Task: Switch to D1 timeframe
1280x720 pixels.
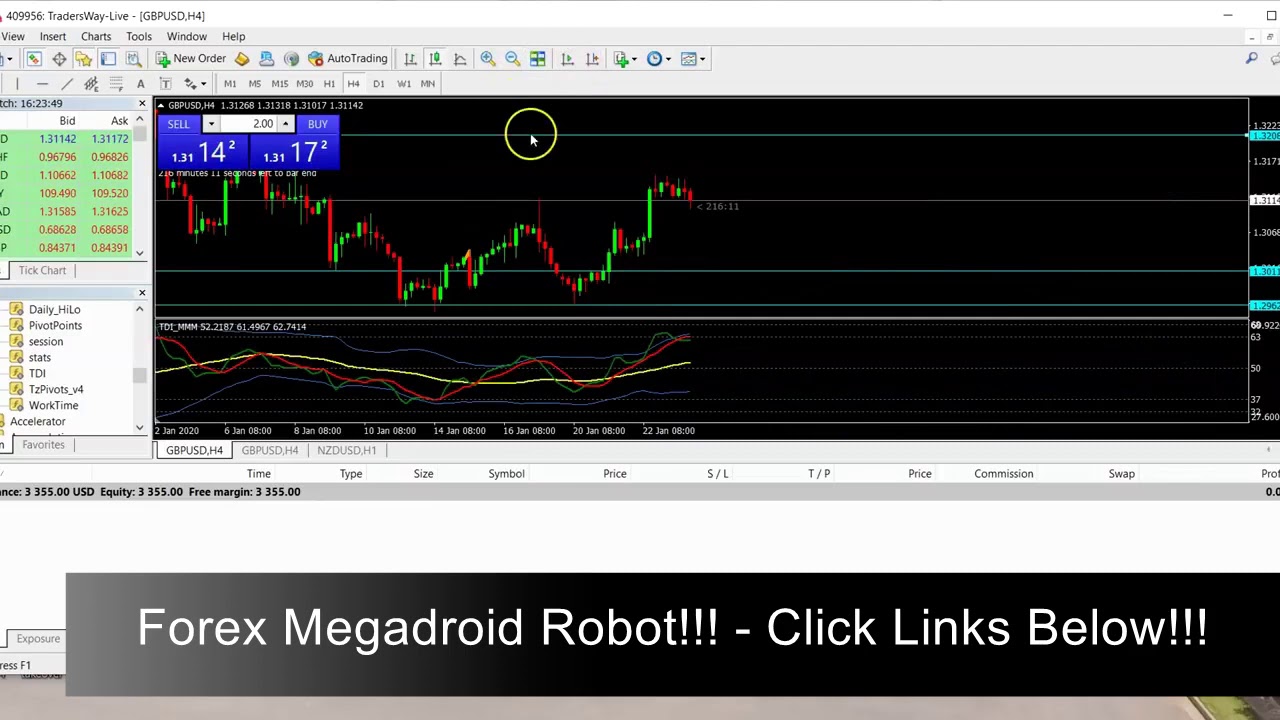Action: 378,84
